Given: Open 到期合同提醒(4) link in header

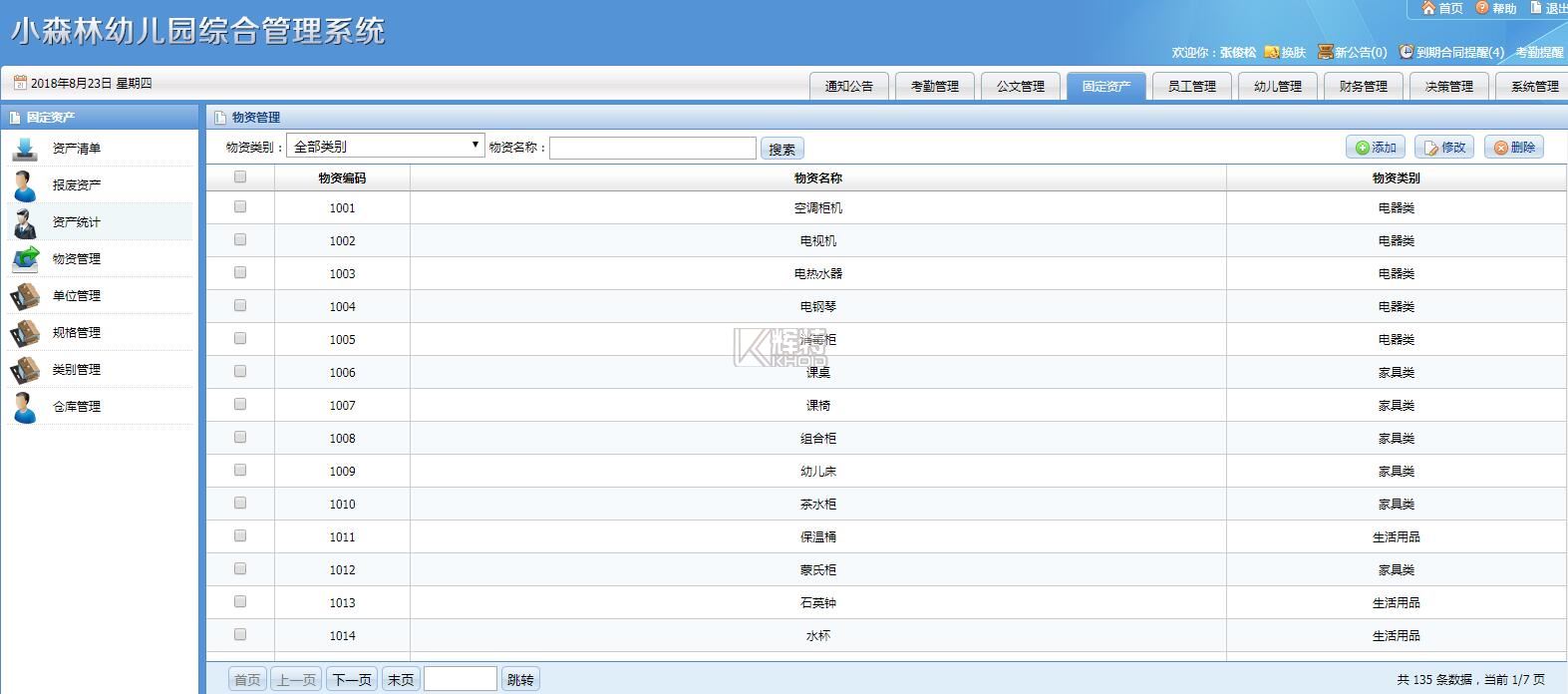Looking at the screenshot, I should (x=1451, y=52).
